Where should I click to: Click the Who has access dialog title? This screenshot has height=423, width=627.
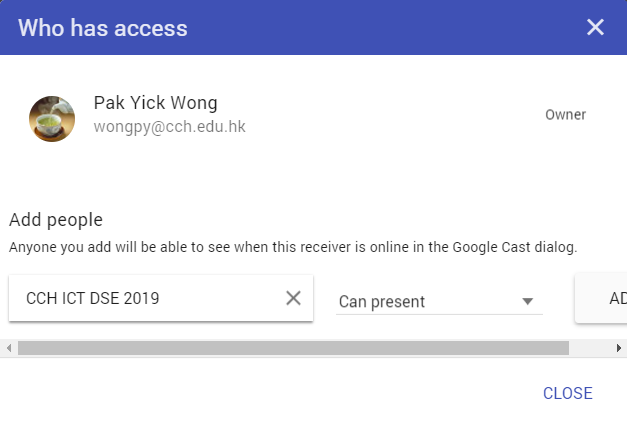pos(102,27)
